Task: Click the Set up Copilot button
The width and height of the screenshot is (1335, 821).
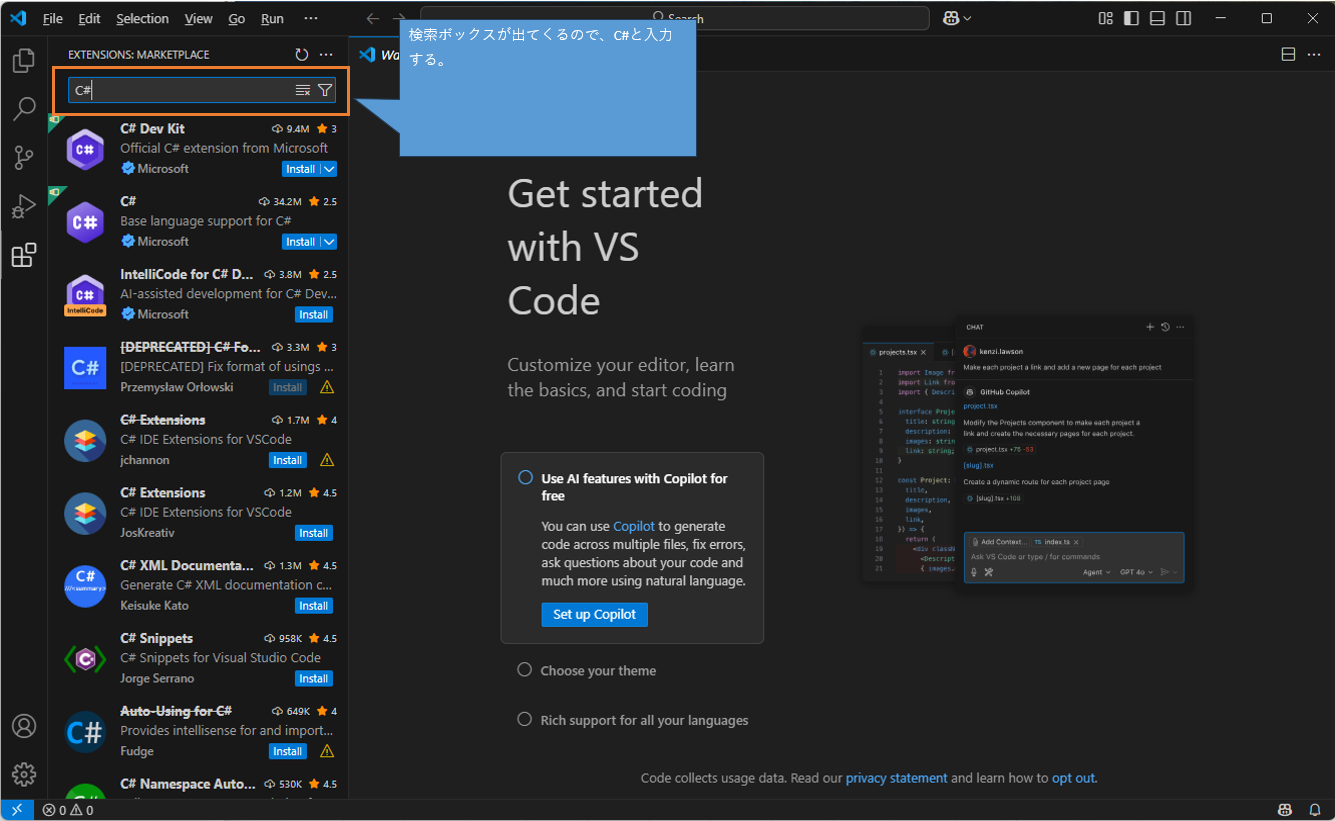Action: (594, 614)
